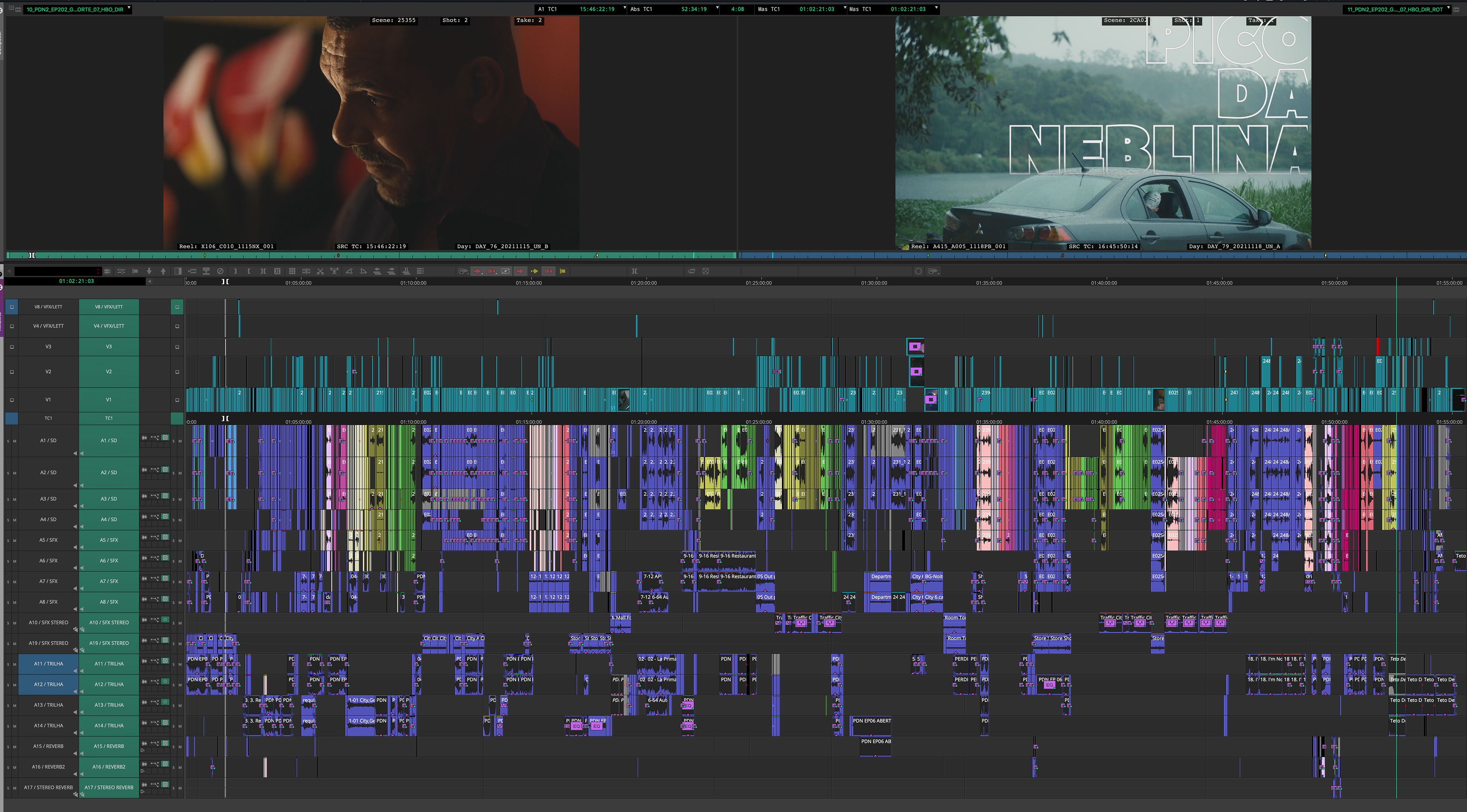Toggle power button on A4 / SD track
The width and height of the screenshot is (1467, 812).
pyautogui.click(x=165, y=516)
